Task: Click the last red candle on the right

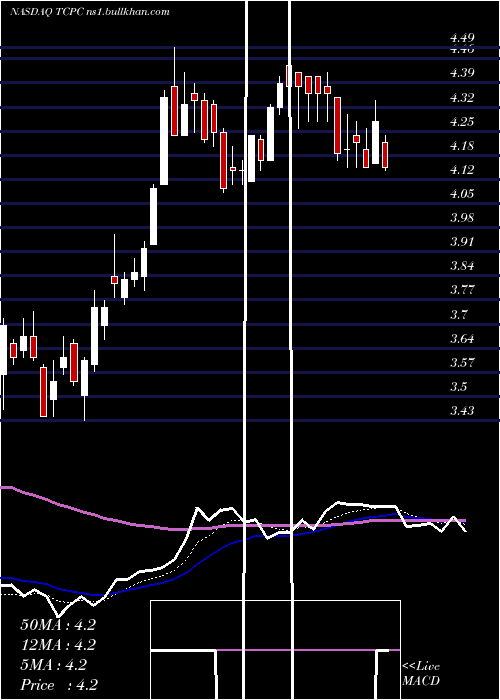Action: tap(385, 154)
